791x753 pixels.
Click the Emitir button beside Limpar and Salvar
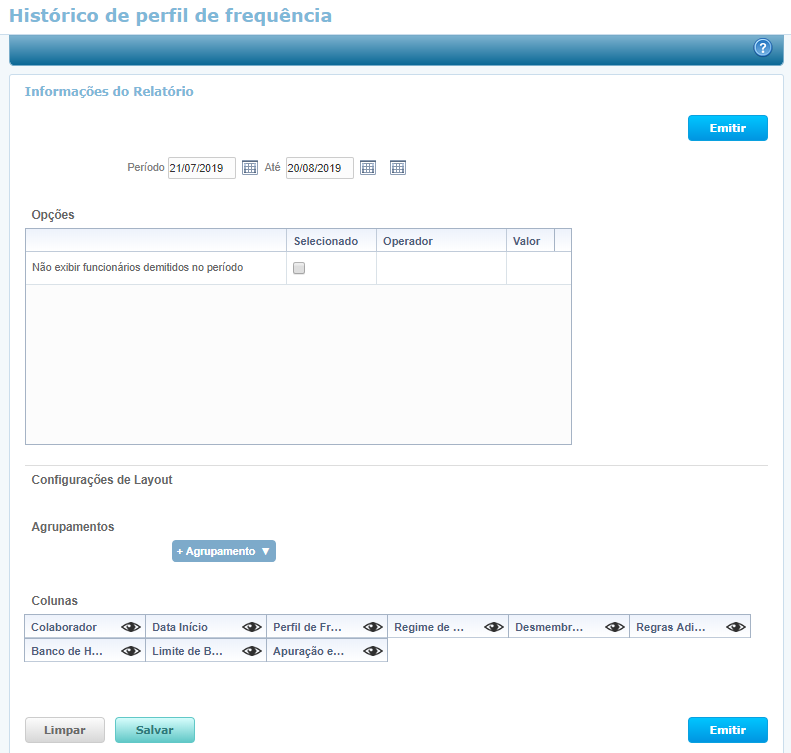point(727,730)
